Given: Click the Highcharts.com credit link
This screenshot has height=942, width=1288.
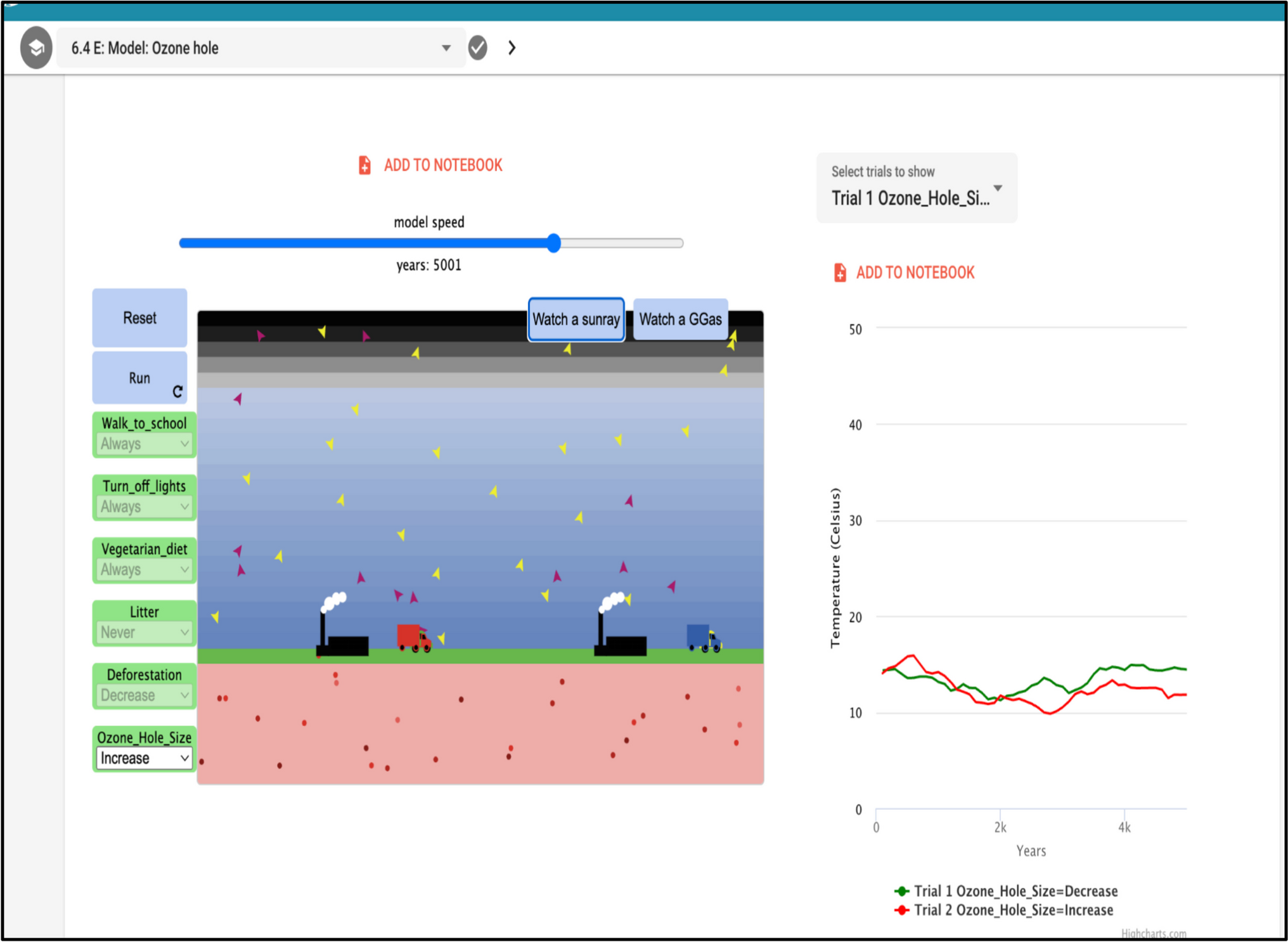Looking at the screenshot, I should (x=1154, y=933).
